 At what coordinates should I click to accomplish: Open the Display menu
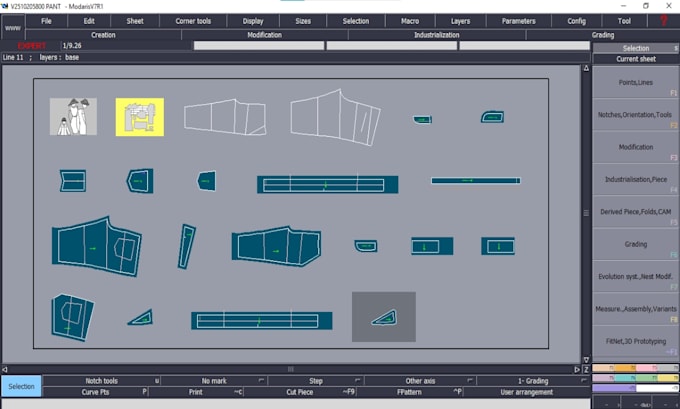253,21
